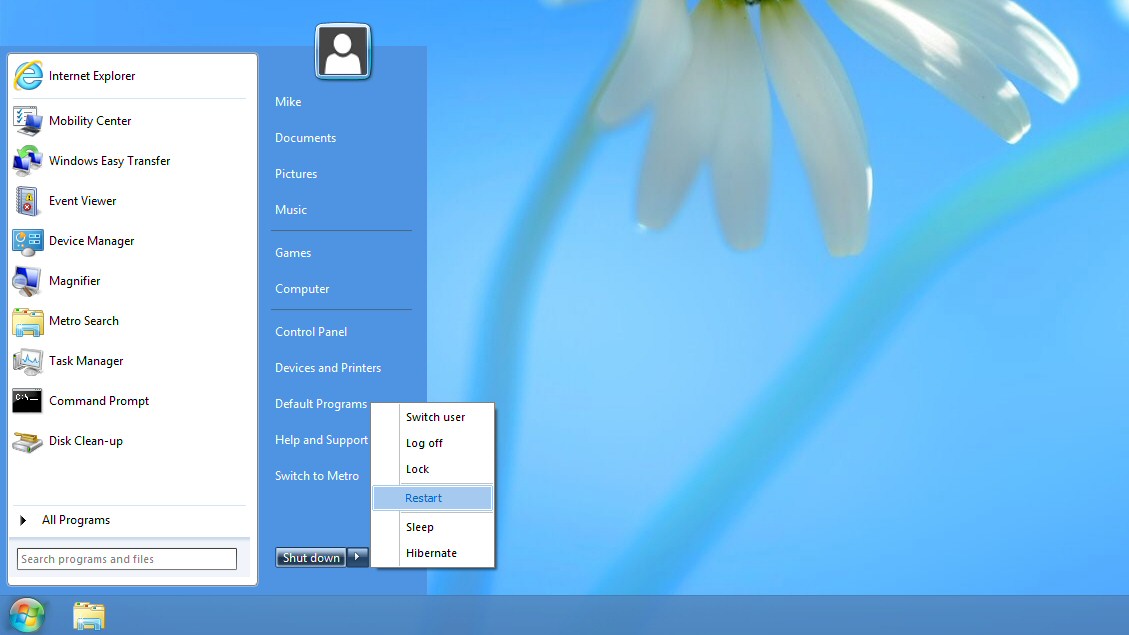Open the shutdown options arrow
Screen dimensions: 1129x635
(x=357, y=557)
